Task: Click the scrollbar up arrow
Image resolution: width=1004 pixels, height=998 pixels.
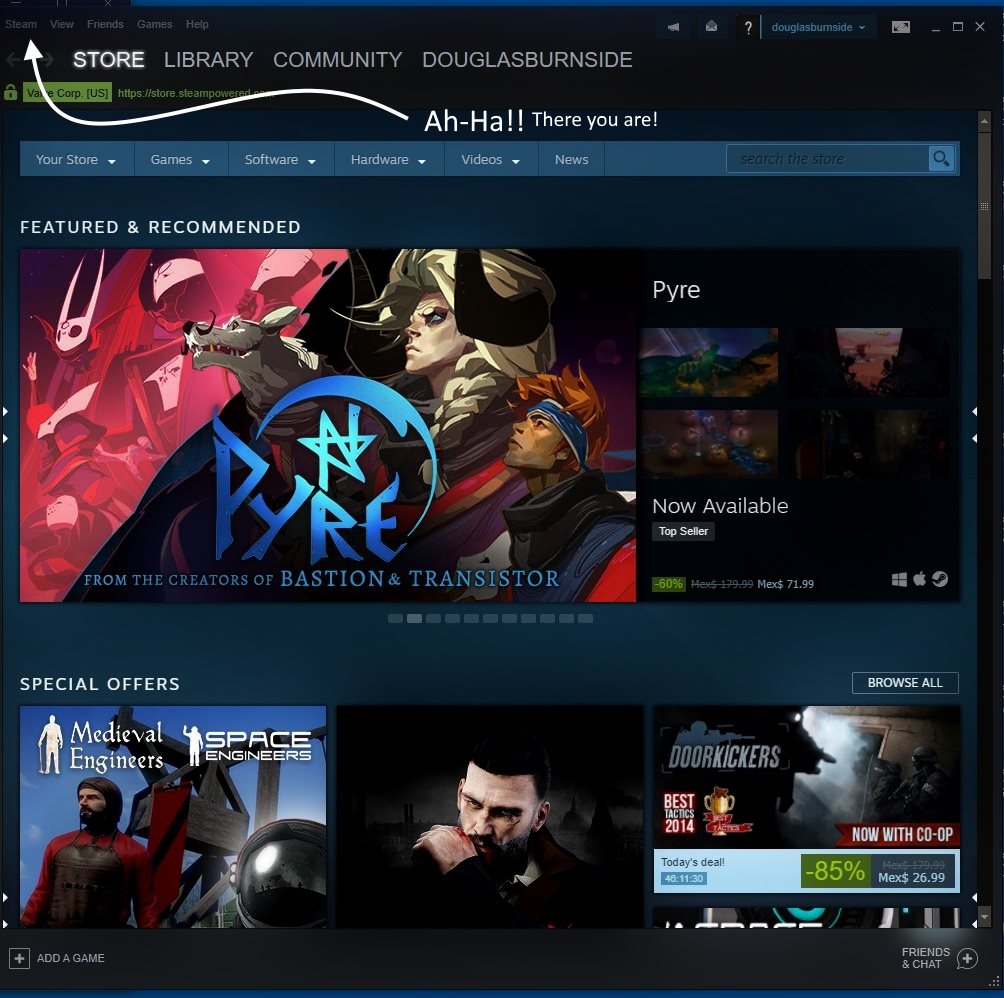Action: tap(984, 121)
